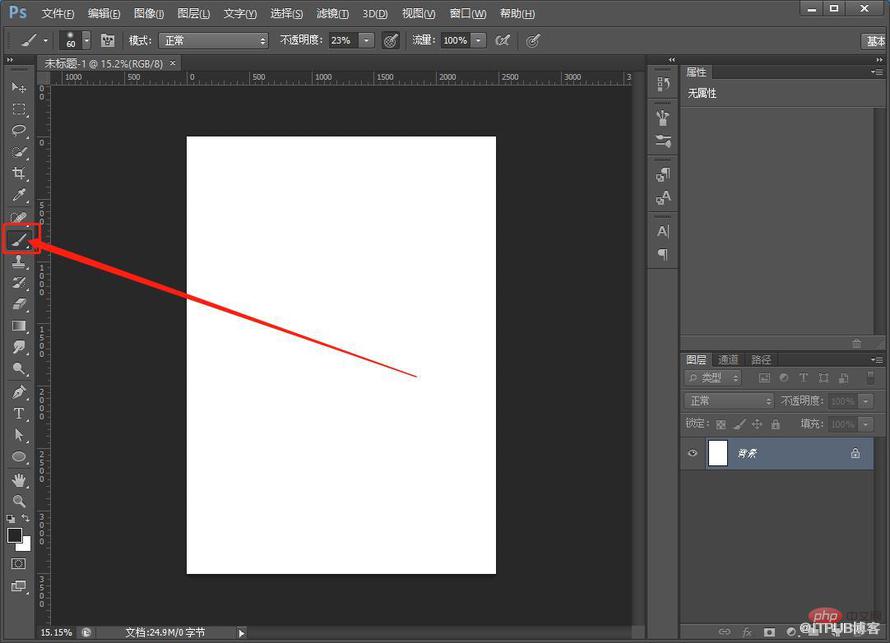This screenshot has height=643, width=890.
Task: Click the opacity value field 23%
Action: click(343, 40)
